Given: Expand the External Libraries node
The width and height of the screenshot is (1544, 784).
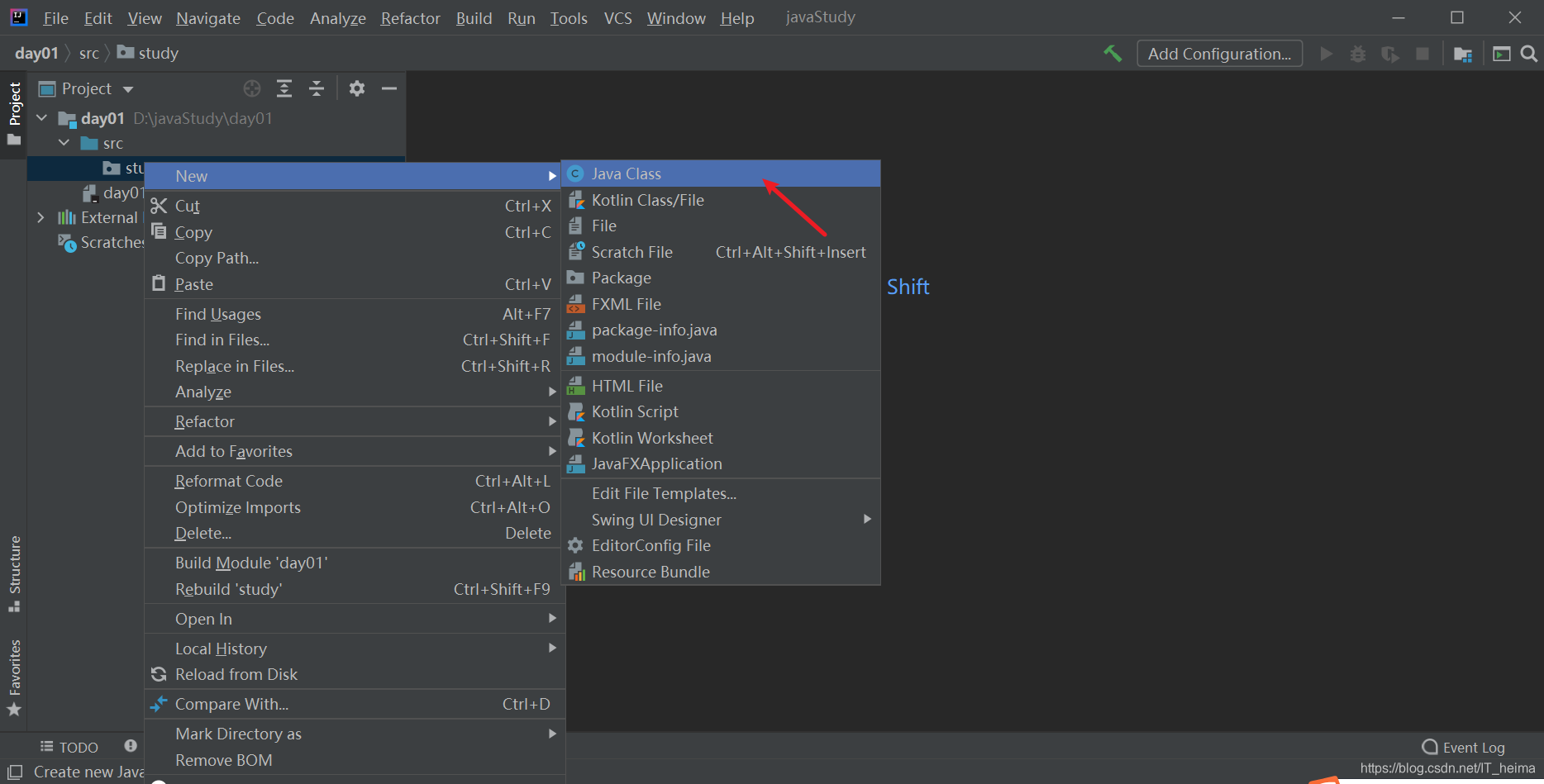Looking at the screenshot, I should tap(41, 217).
